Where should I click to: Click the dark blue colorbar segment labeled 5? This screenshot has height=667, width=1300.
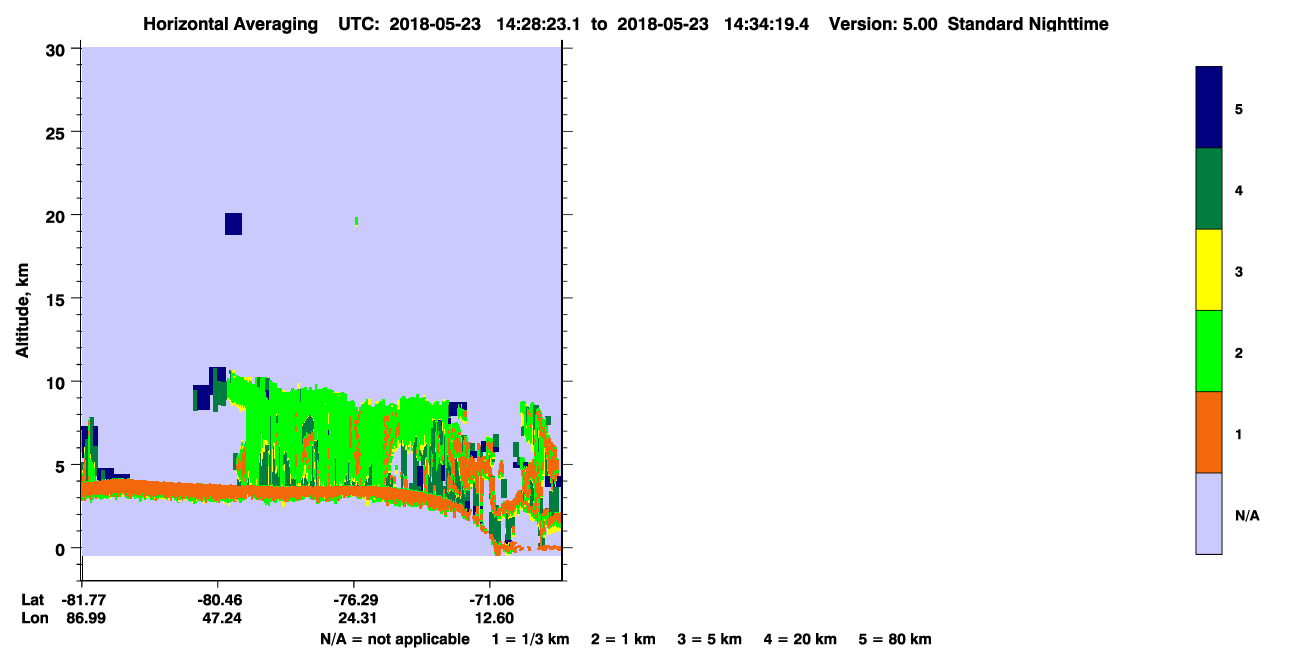tap(1208, 107)
